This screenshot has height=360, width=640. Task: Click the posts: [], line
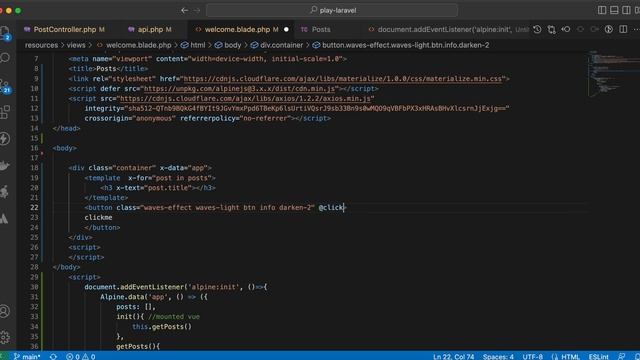tap(136, 307)
